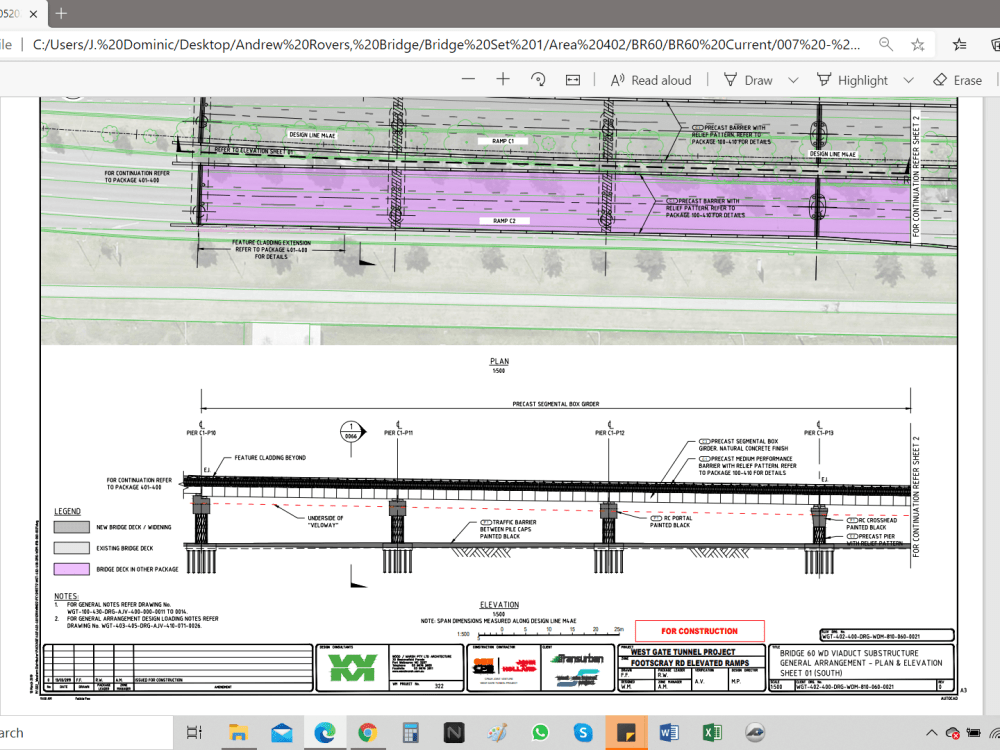Switch to Microsoft Edge on the taskbar

325,733
